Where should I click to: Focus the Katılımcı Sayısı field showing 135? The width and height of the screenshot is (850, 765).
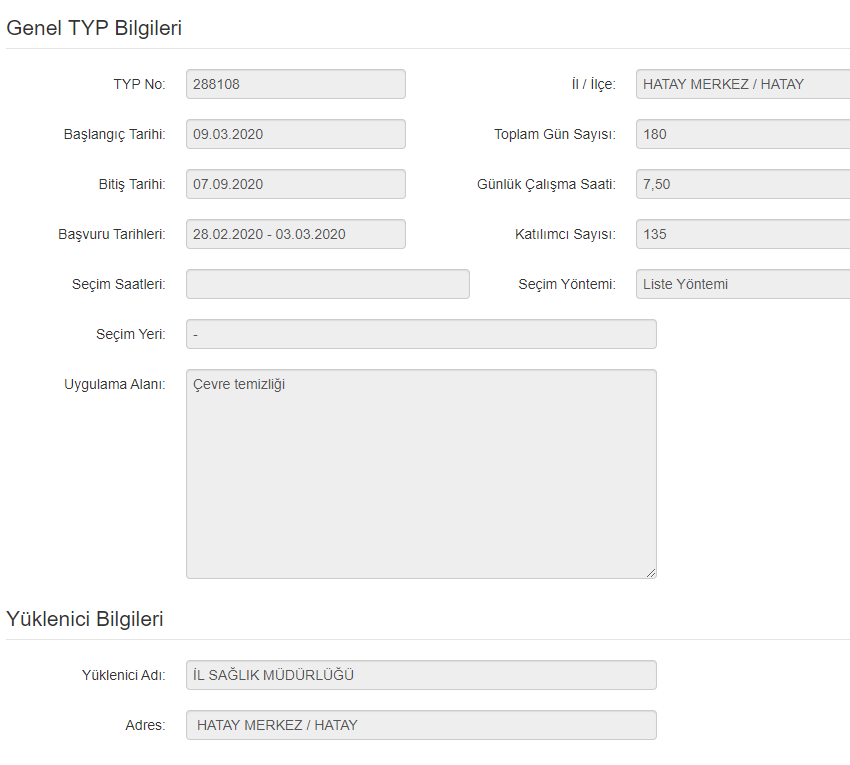742,234
